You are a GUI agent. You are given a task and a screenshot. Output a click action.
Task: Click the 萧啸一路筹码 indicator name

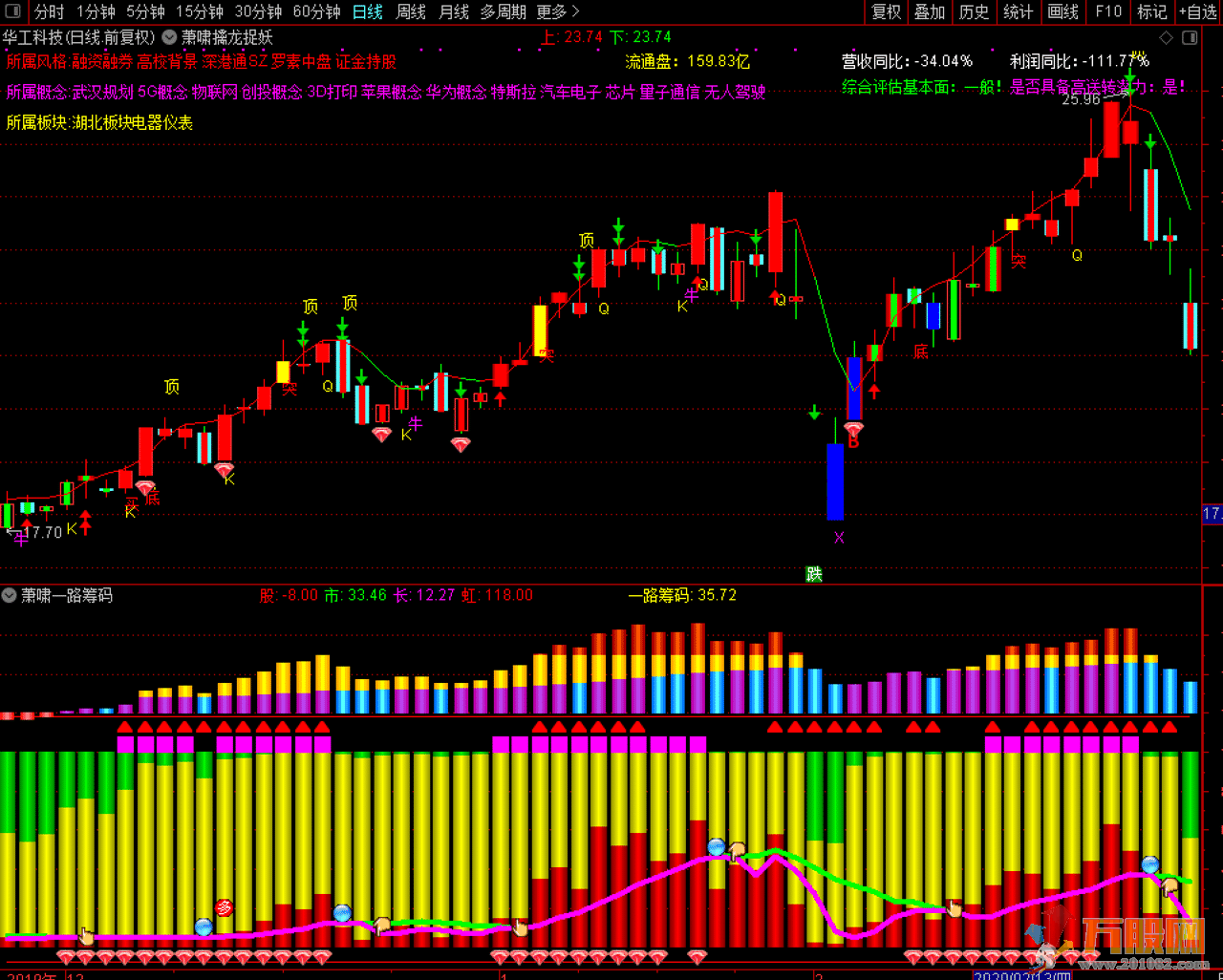pos(67,595)
